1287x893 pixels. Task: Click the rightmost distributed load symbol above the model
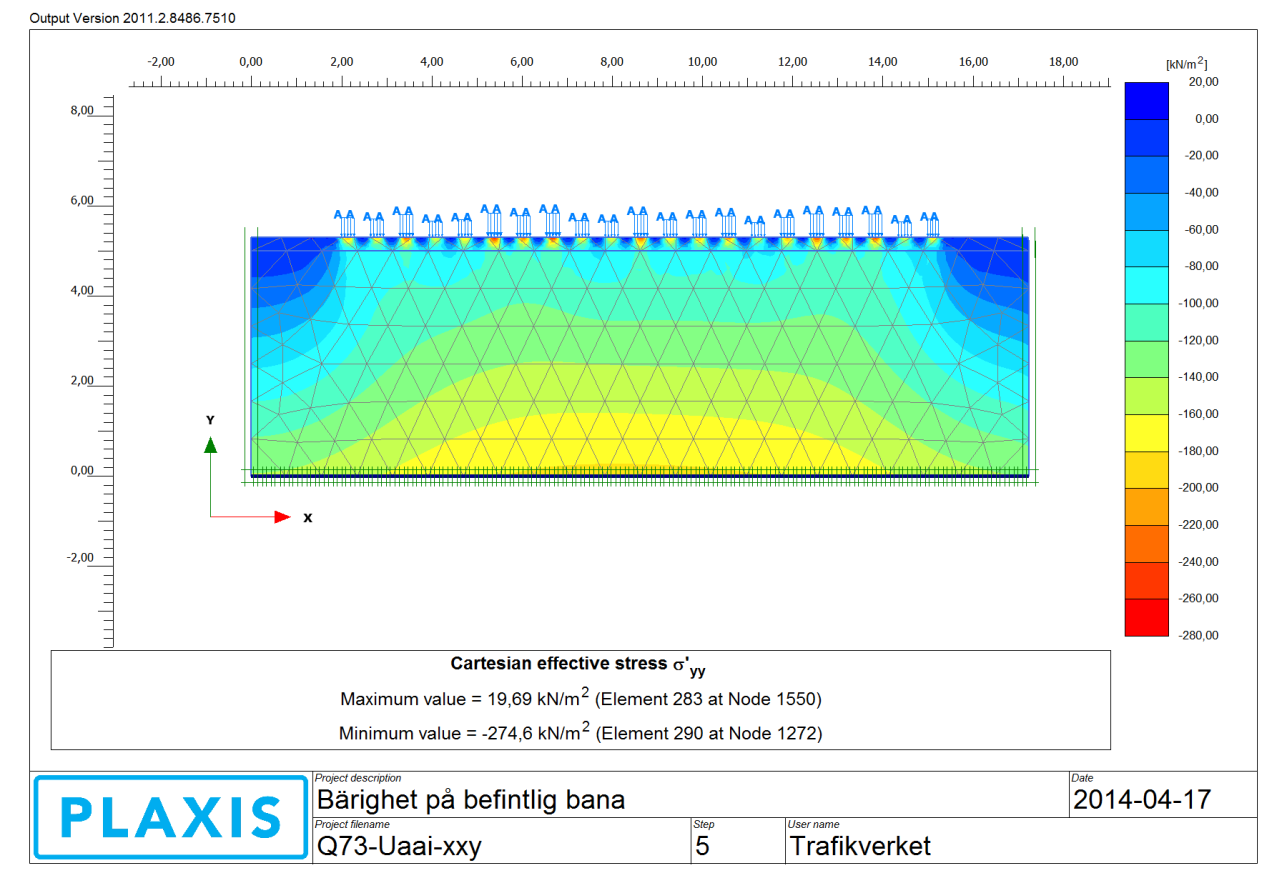pyautogui.click(x=930, y=224)
